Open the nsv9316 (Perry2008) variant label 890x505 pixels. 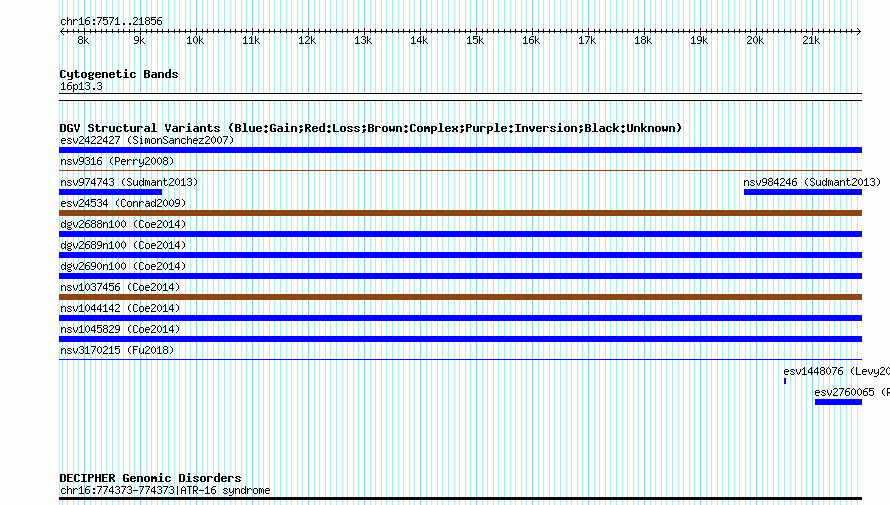pos(117,161)
